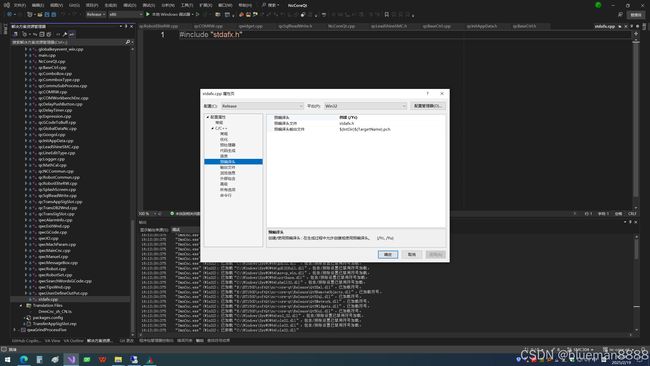
Task: Select stdafx.cpp in Solution Explorer
Action: point(48,299)
